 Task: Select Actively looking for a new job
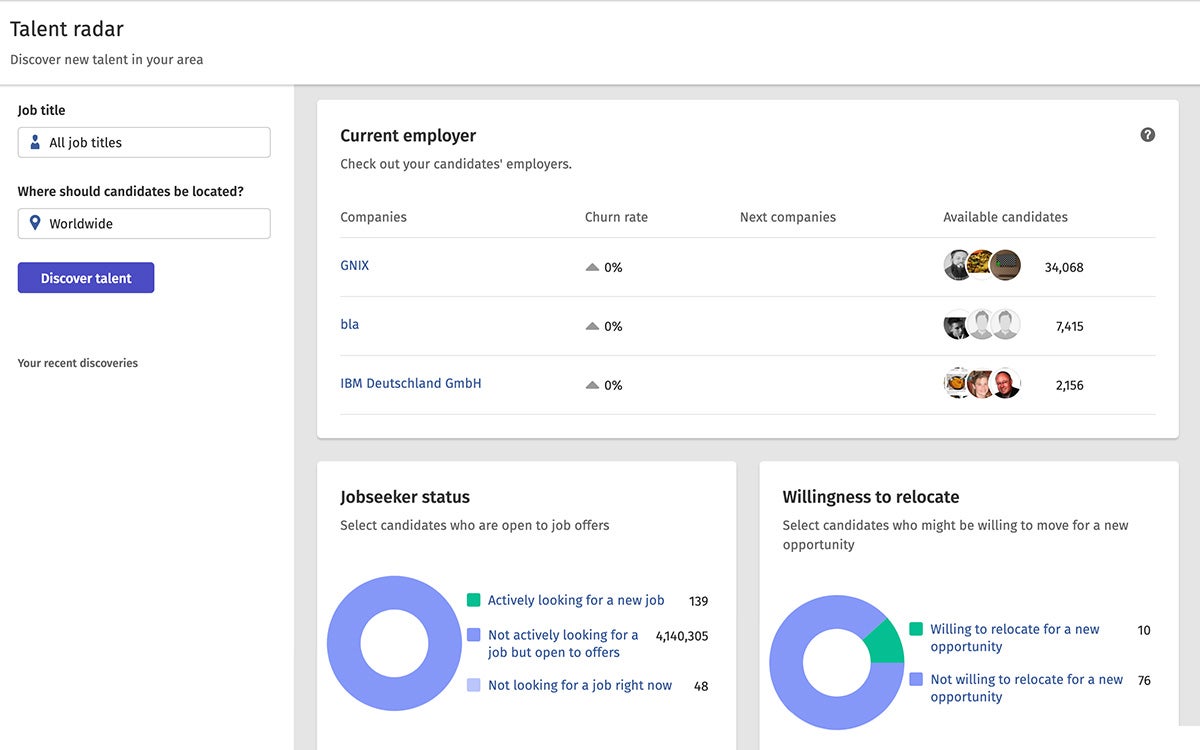pos(575,601)
